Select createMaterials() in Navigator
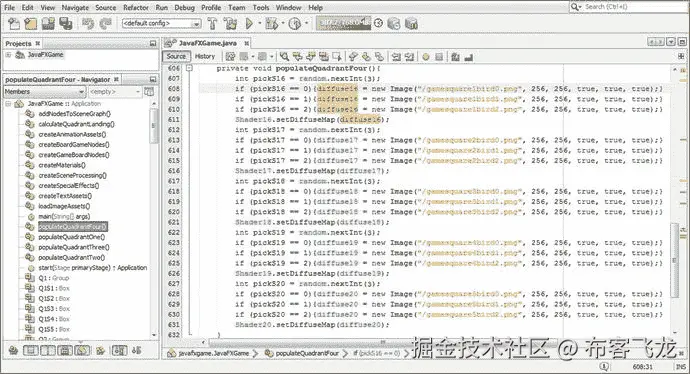The width and height of the screenshot is (690, 374). (62, 165)
